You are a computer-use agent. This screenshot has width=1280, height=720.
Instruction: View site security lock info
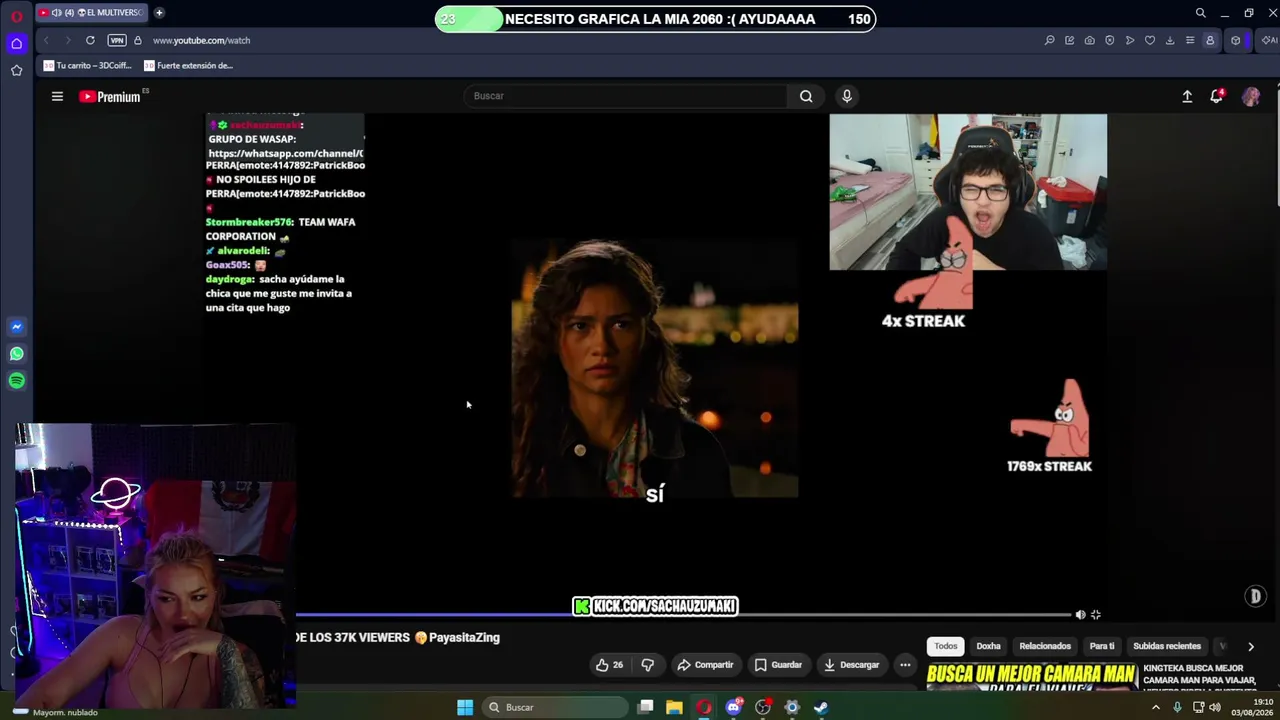[x=138, y=40]
